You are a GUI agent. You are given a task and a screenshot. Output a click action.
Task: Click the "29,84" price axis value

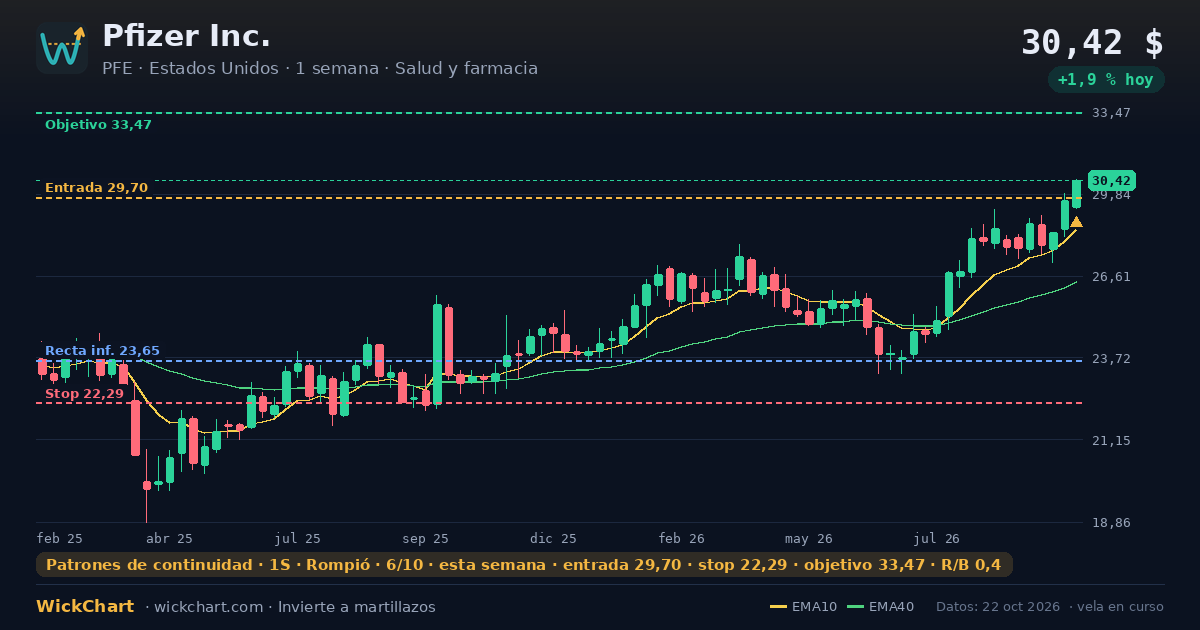click(x=1111, y=195)
